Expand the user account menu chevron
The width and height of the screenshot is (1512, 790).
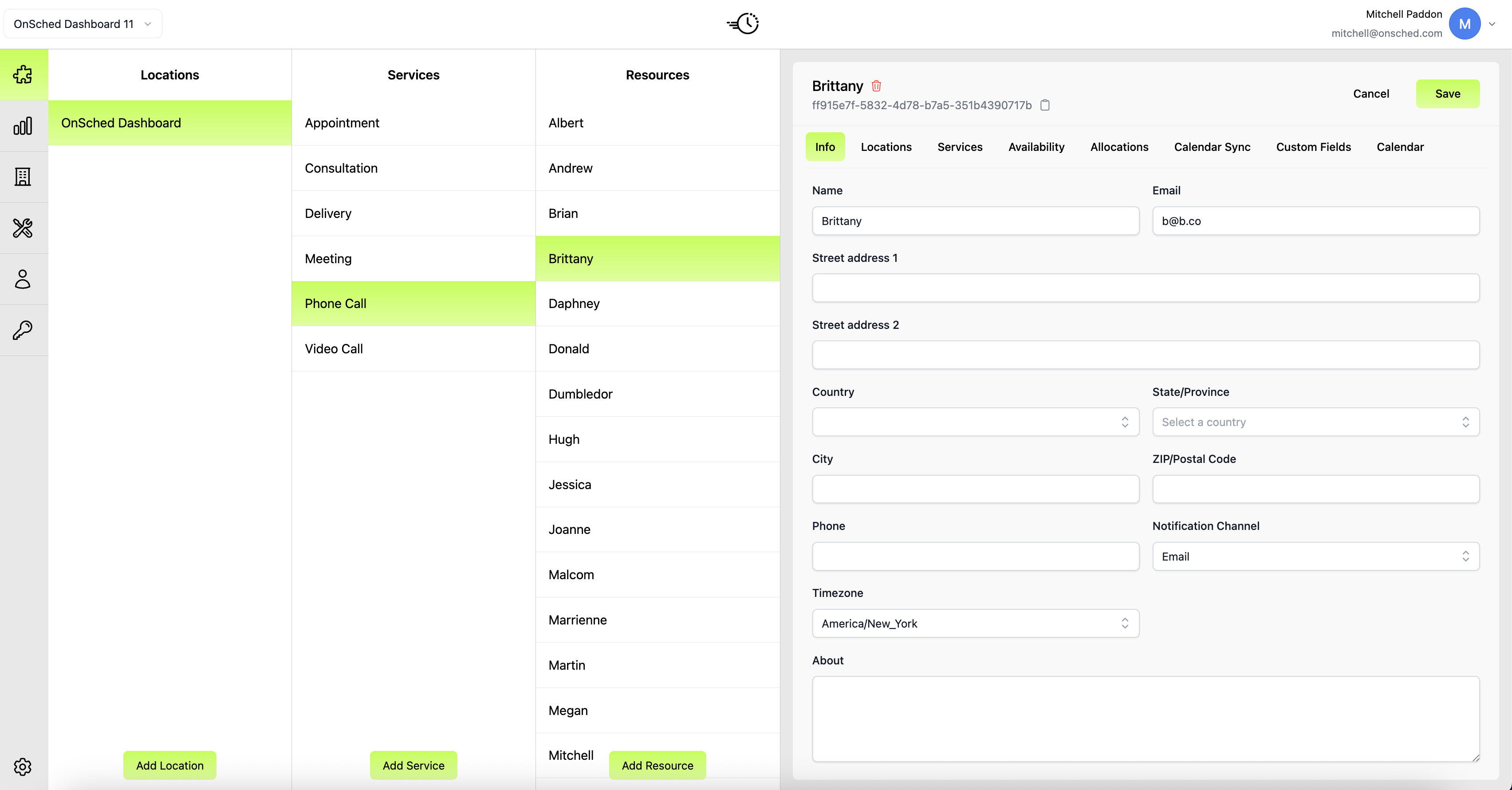[1492, 24]
